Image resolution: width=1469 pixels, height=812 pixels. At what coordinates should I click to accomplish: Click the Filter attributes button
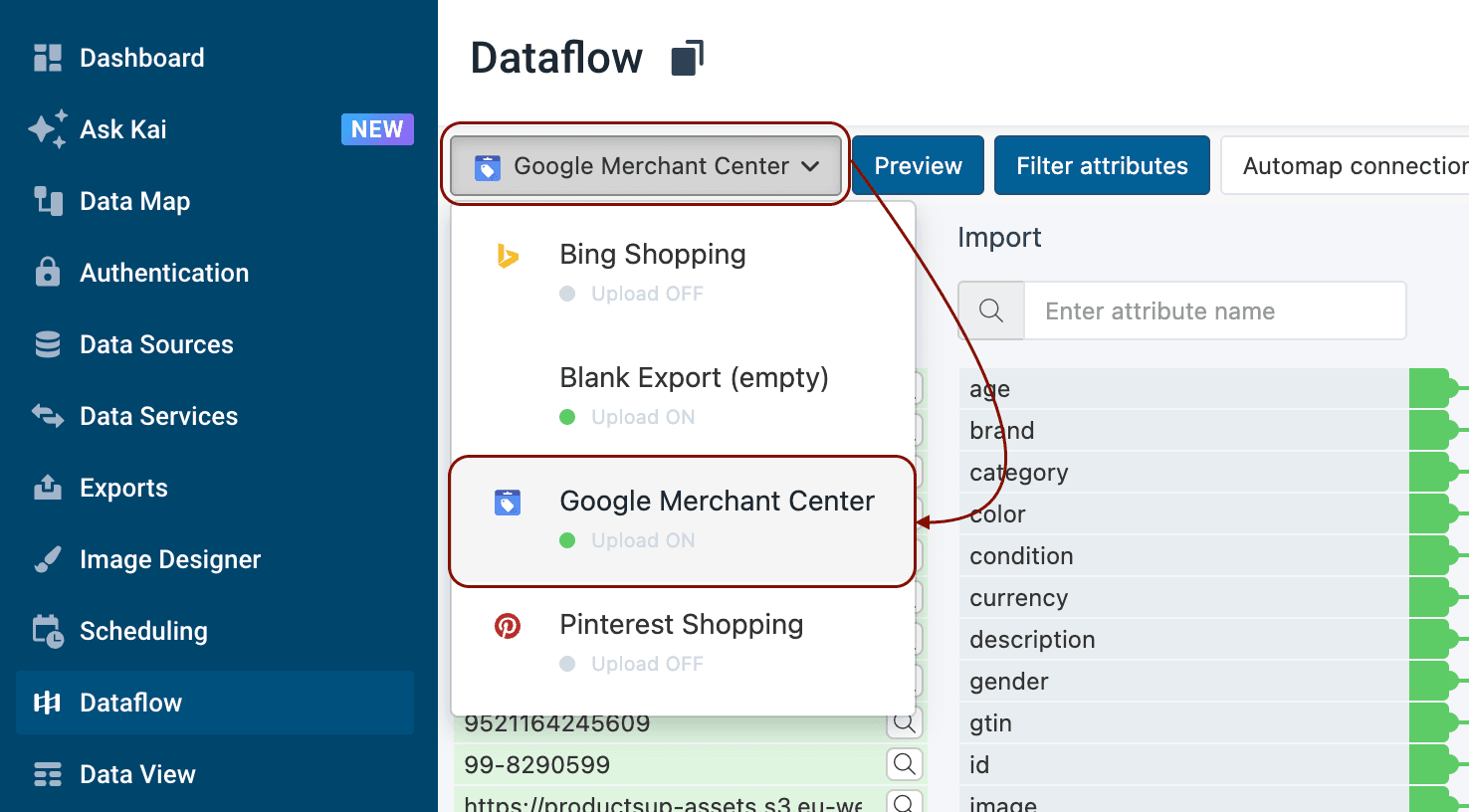[x=1102, y=165]
